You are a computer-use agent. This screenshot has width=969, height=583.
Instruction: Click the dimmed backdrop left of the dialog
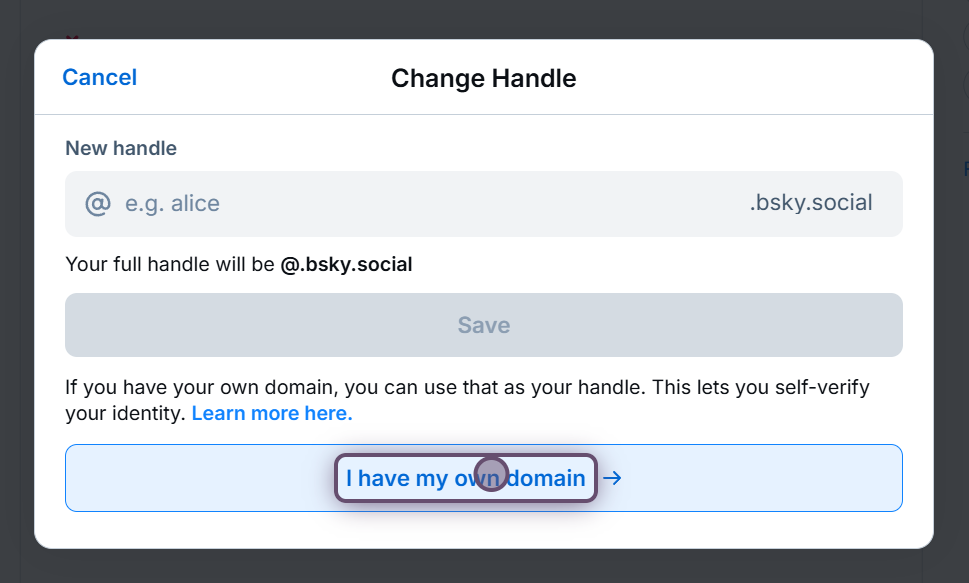coord(16,300)
